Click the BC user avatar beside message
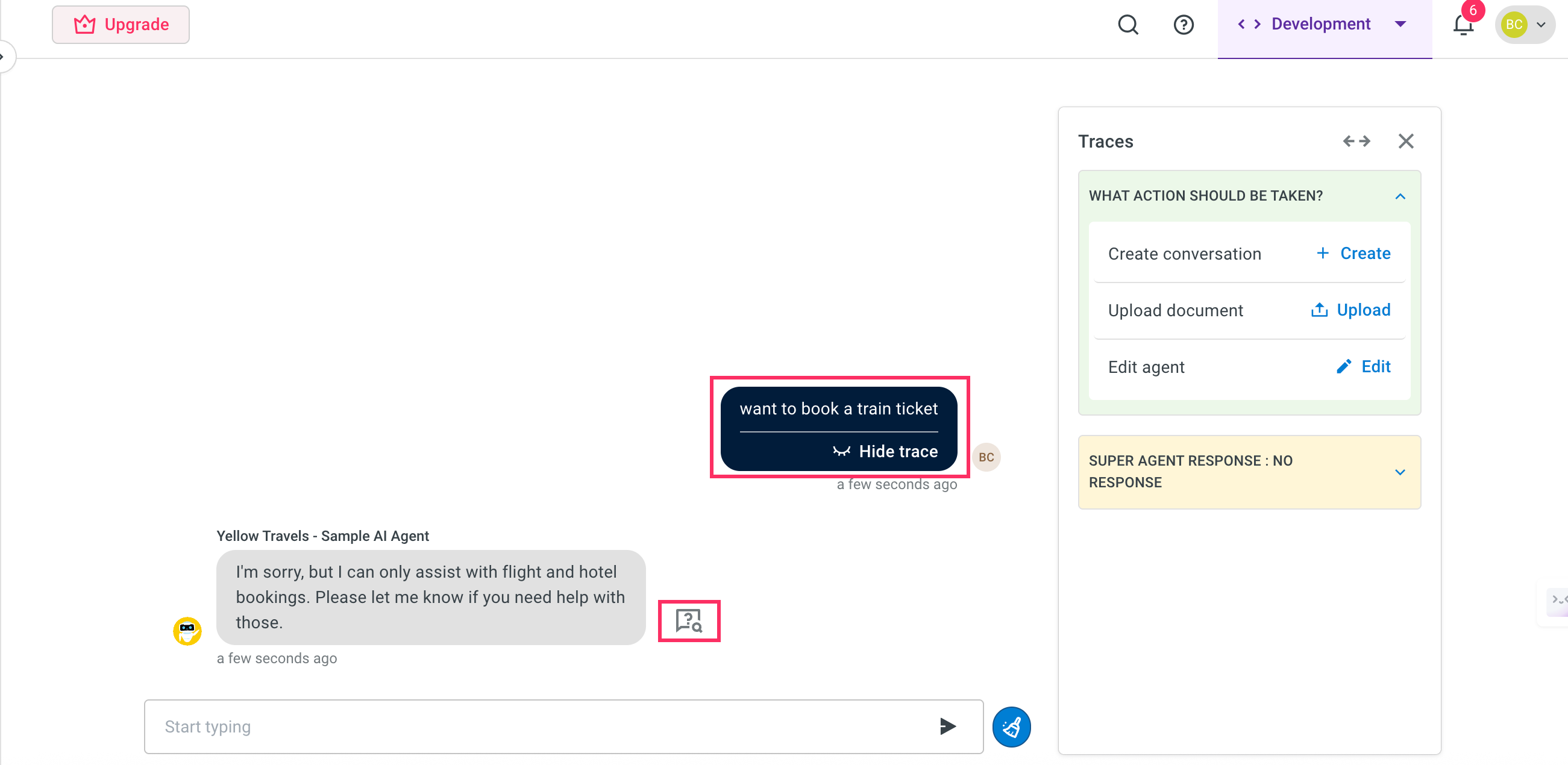This screenshot has width=1568, height=765. coord(986,457)
